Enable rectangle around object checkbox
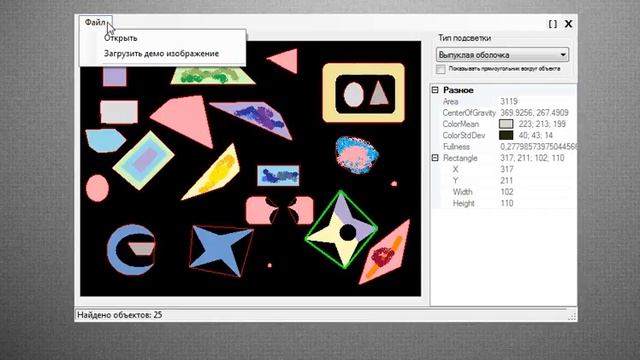Screen dimensions: 640x360 pos(440,69)
